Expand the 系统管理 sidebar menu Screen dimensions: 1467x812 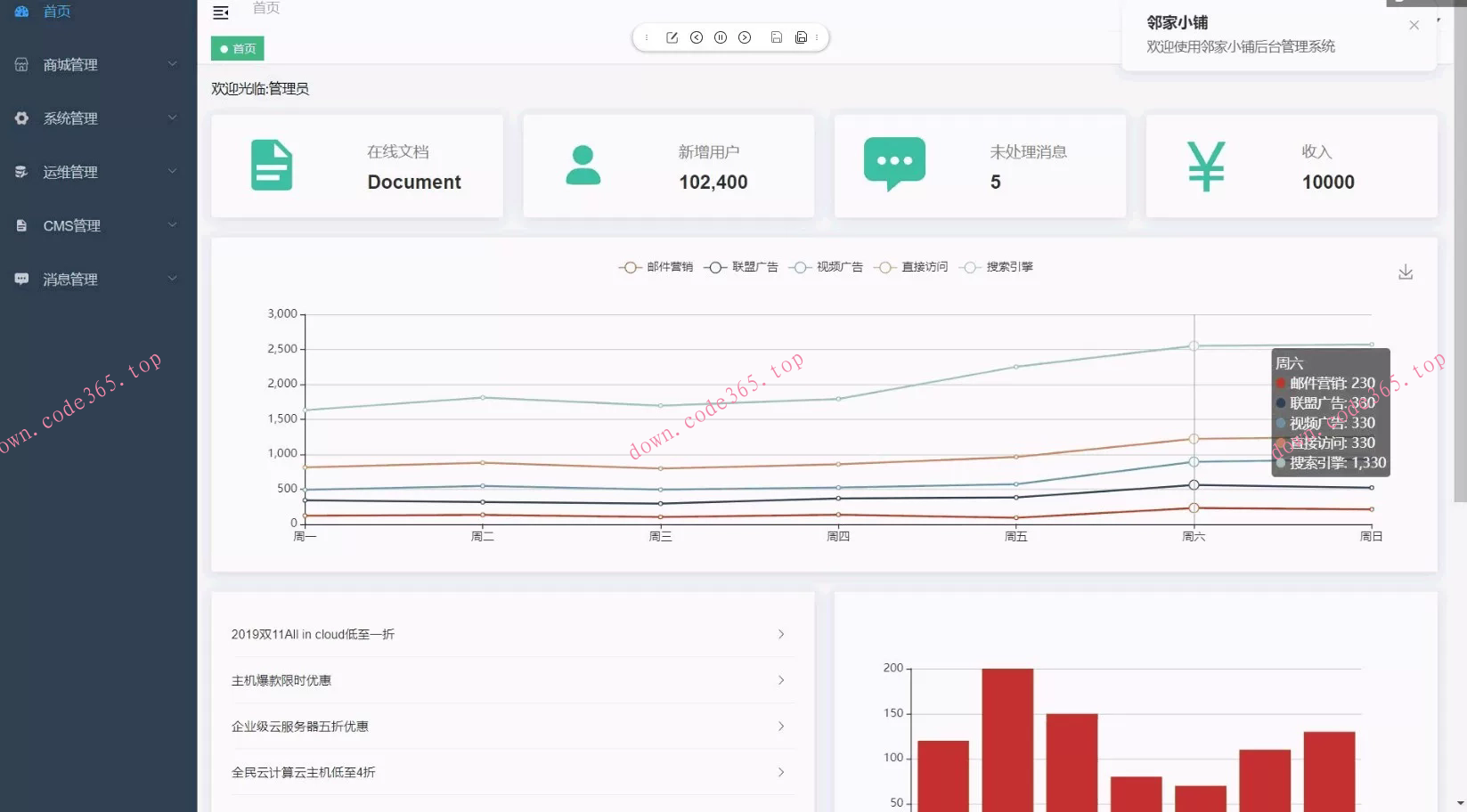pyautogui.click(x=98, y=118)
